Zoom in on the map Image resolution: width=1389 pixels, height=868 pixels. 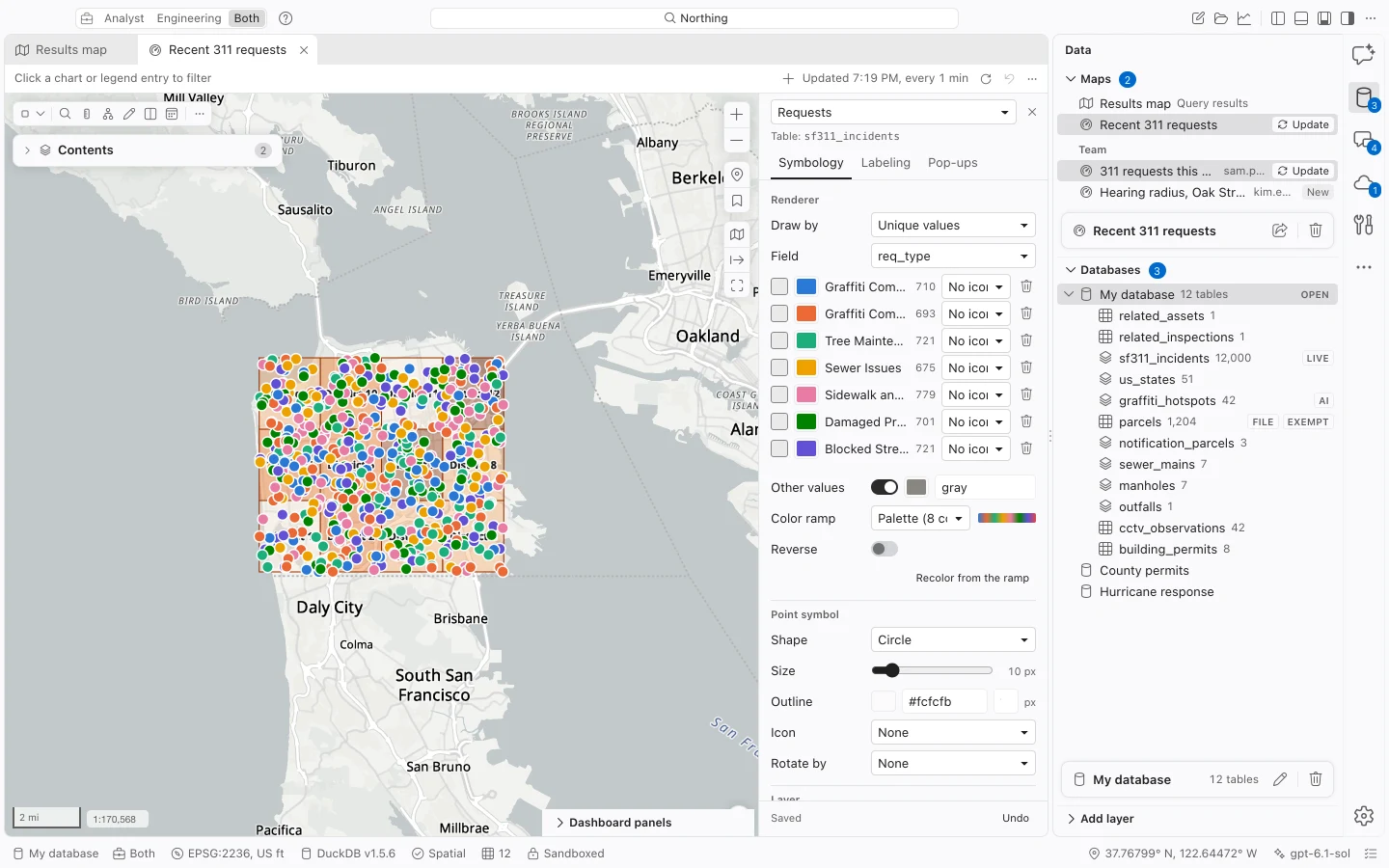click(x=737, y=114)
